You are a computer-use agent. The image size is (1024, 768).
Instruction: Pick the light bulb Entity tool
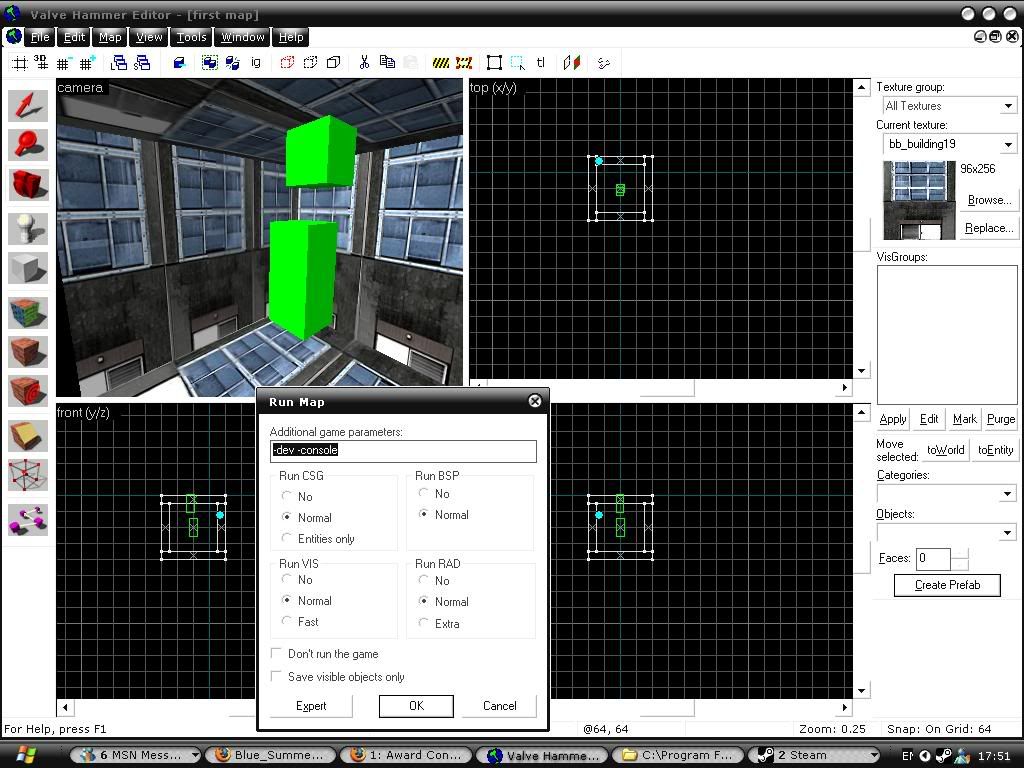pos(28,229)
